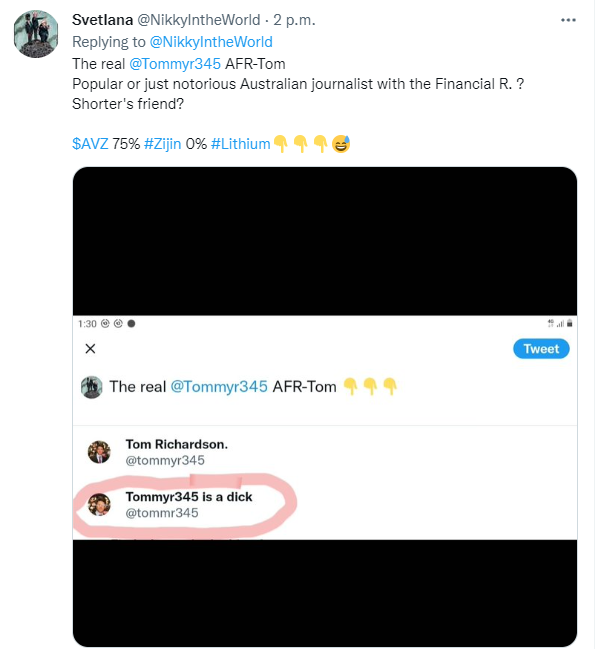Click Tom Richardson's profile picture
This screenshot has width=604, height=649.
(x=99, y=452)
